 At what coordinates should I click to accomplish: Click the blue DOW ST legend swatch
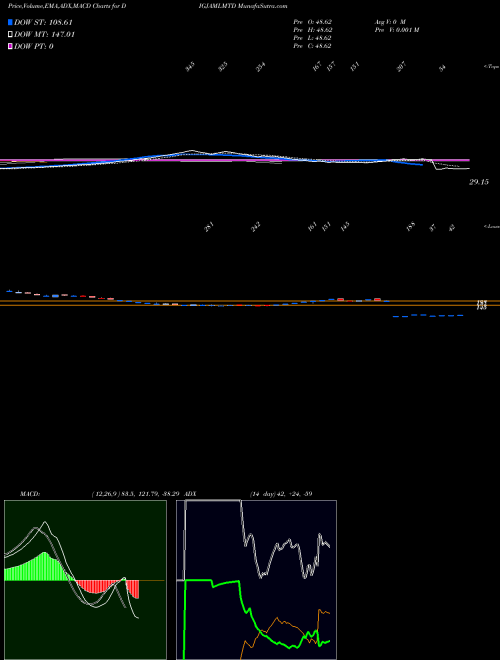[x=10, y=22]
